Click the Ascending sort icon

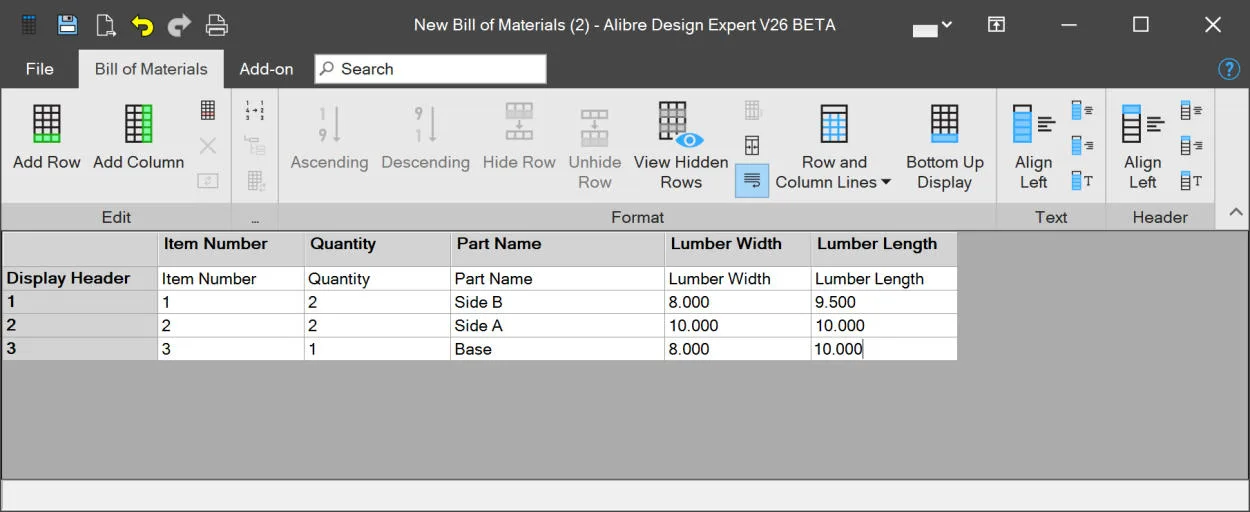330,124
